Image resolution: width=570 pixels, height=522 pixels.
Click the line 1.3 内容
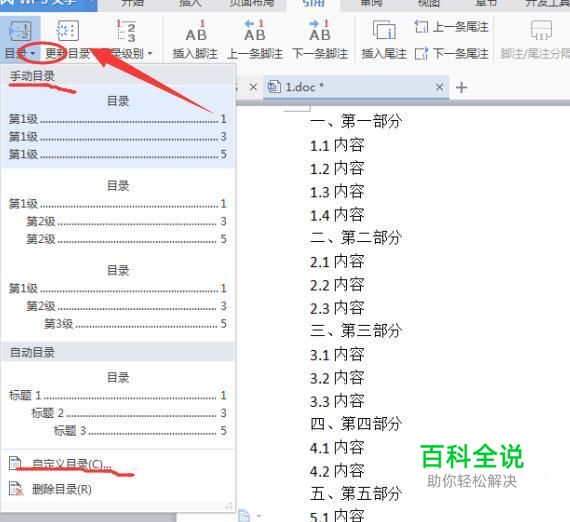pyautogui.click(x=337, y=192)
